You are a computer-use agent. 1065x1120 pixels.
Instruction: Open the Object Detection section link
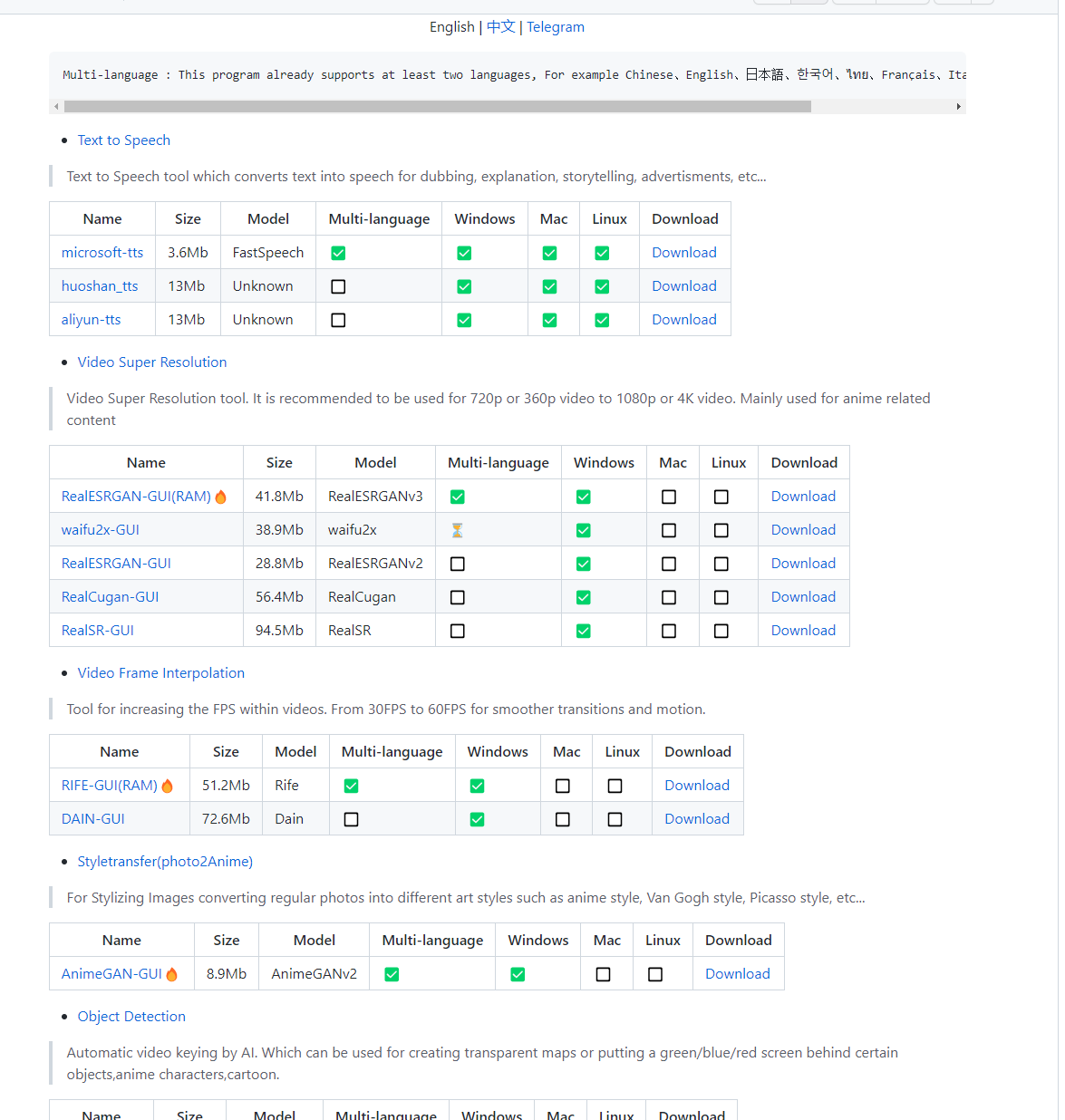coord(131,1016)
